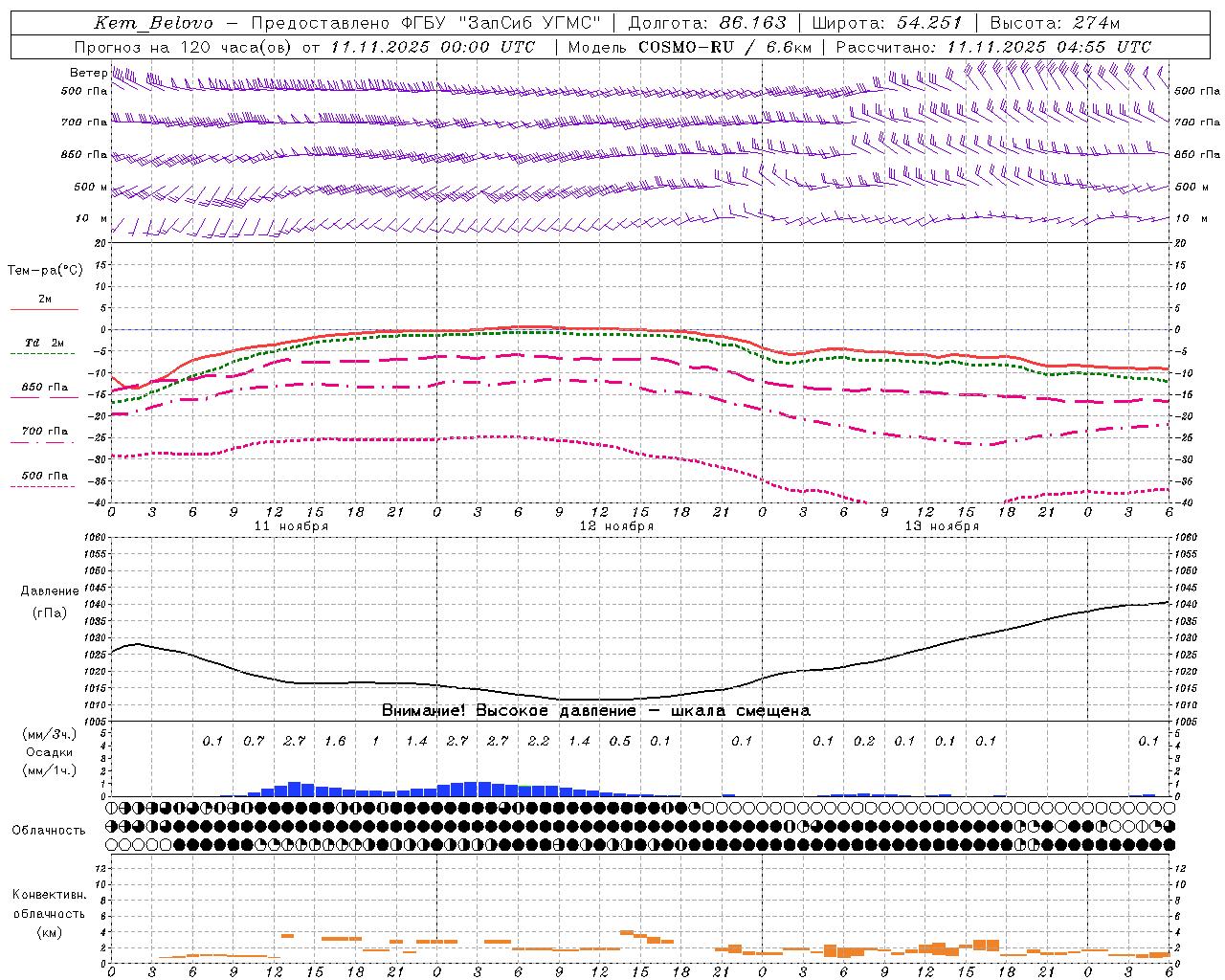Viewport: 1225px width, 980px height.
Task: Click the 2м temperature legend entry
Action: pos(45,300)
